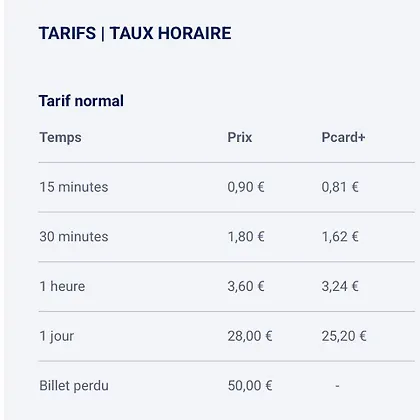The width and height of the screenshot is (420, 420).
Task: Select the Billet perdu row label
Action: [74, 386]
